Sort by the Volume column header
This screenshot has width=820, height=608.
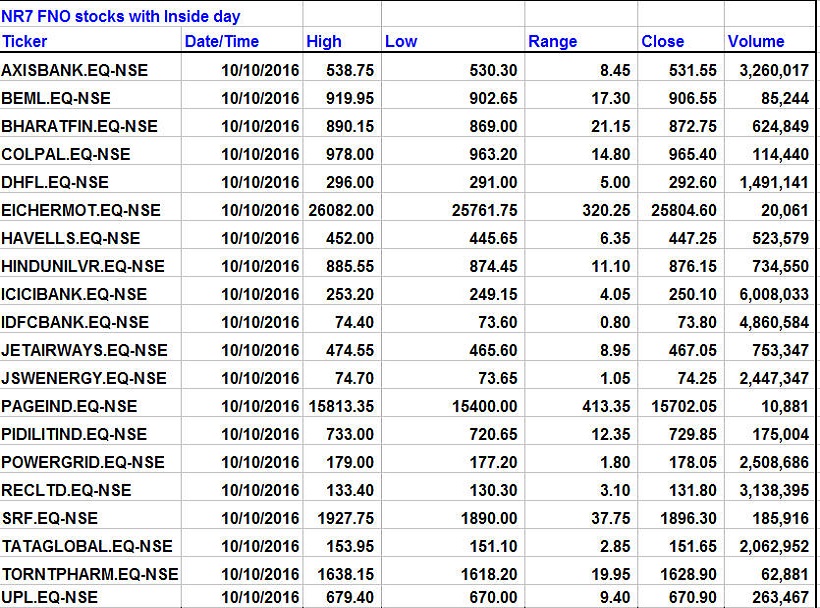pos(756,41)
